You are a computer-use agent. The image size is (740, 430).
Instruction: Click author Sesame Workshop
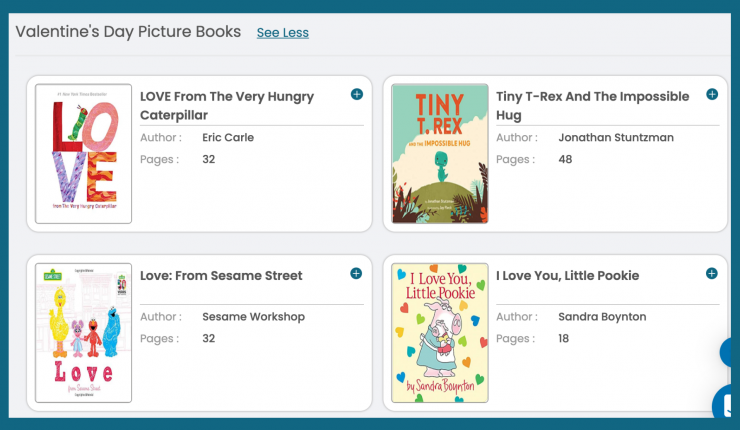click(253, 317)
